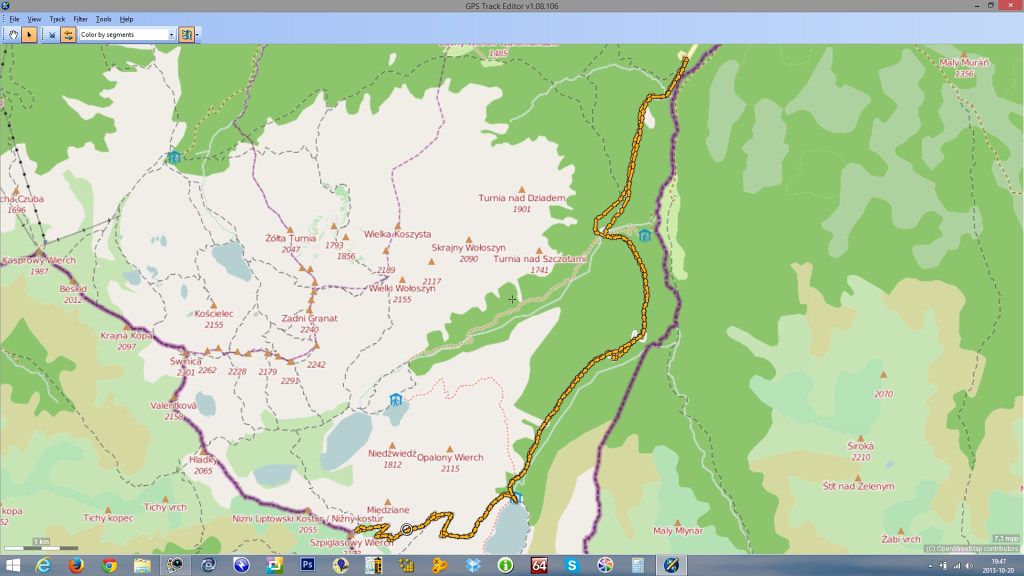
Task: Click the mountain hut icon near Wielka Koszysta track
Action: (645, 236)
